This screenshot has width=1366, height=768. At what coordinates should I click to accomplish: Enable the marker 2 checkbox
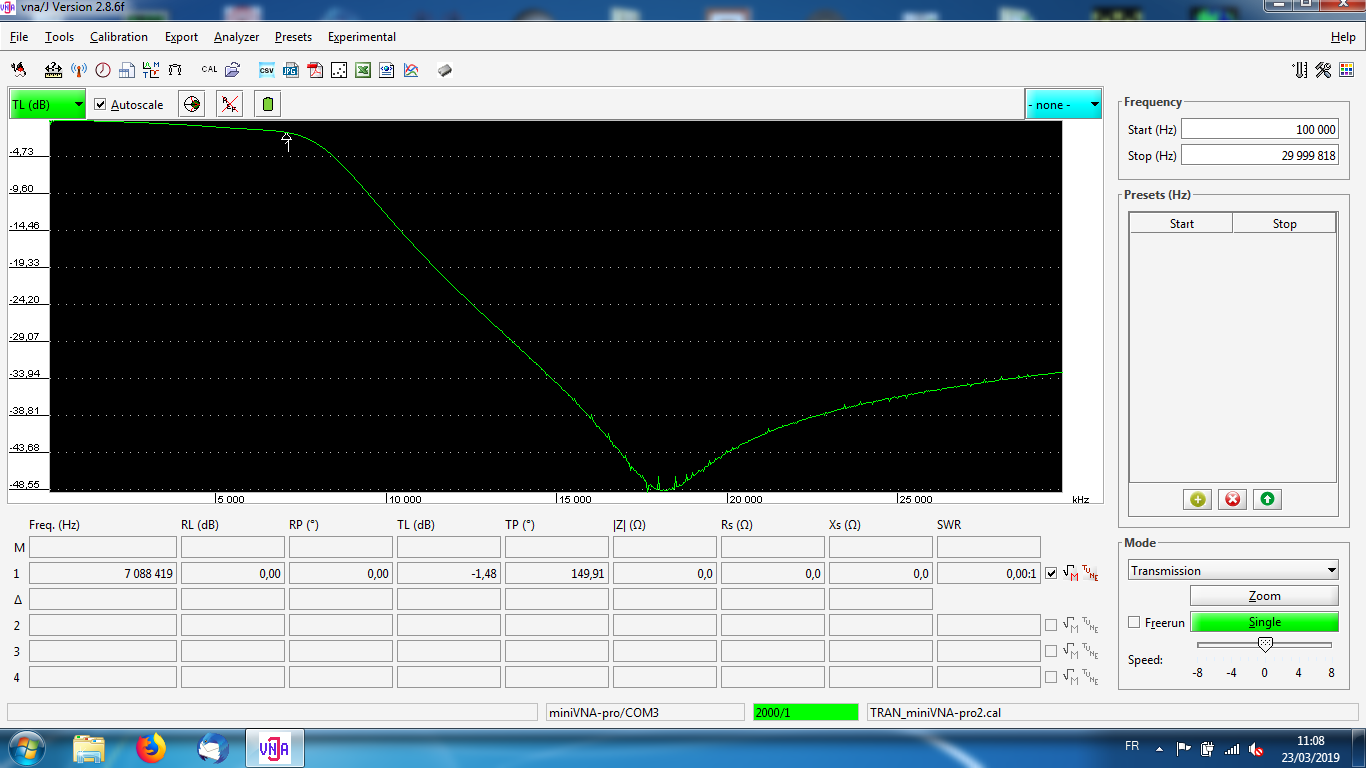click(1051, 625)
